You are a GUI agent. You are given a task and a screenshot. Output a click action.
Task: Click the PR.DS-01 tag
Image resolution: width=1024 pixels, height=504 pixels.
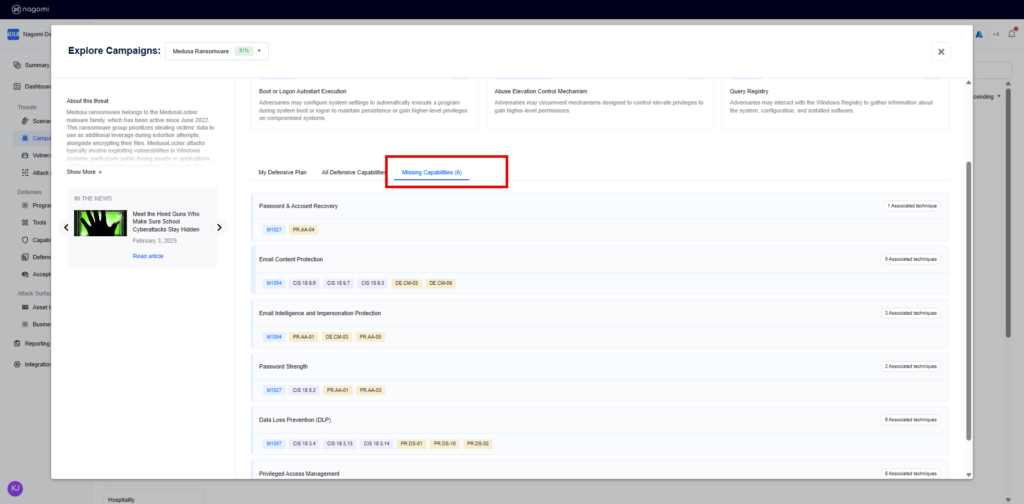tap(411, 444)
